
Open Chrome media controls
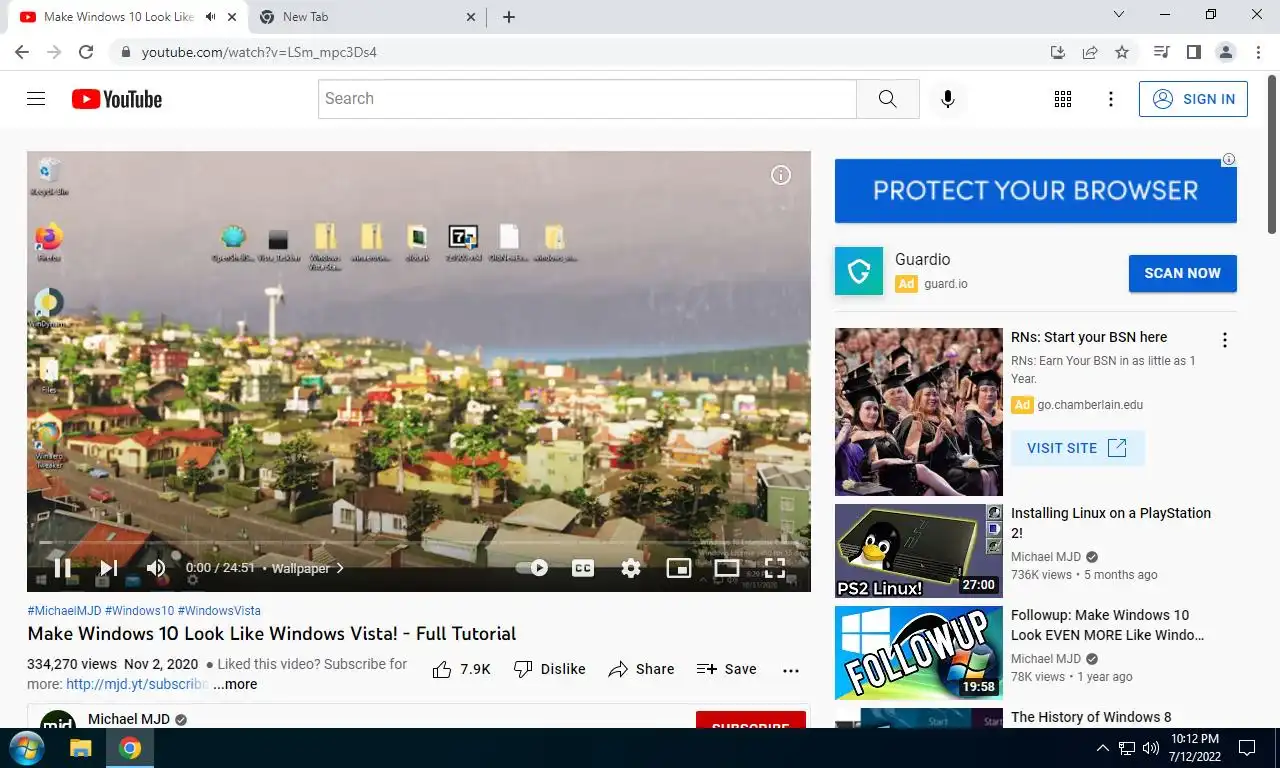coord(1161,52)
